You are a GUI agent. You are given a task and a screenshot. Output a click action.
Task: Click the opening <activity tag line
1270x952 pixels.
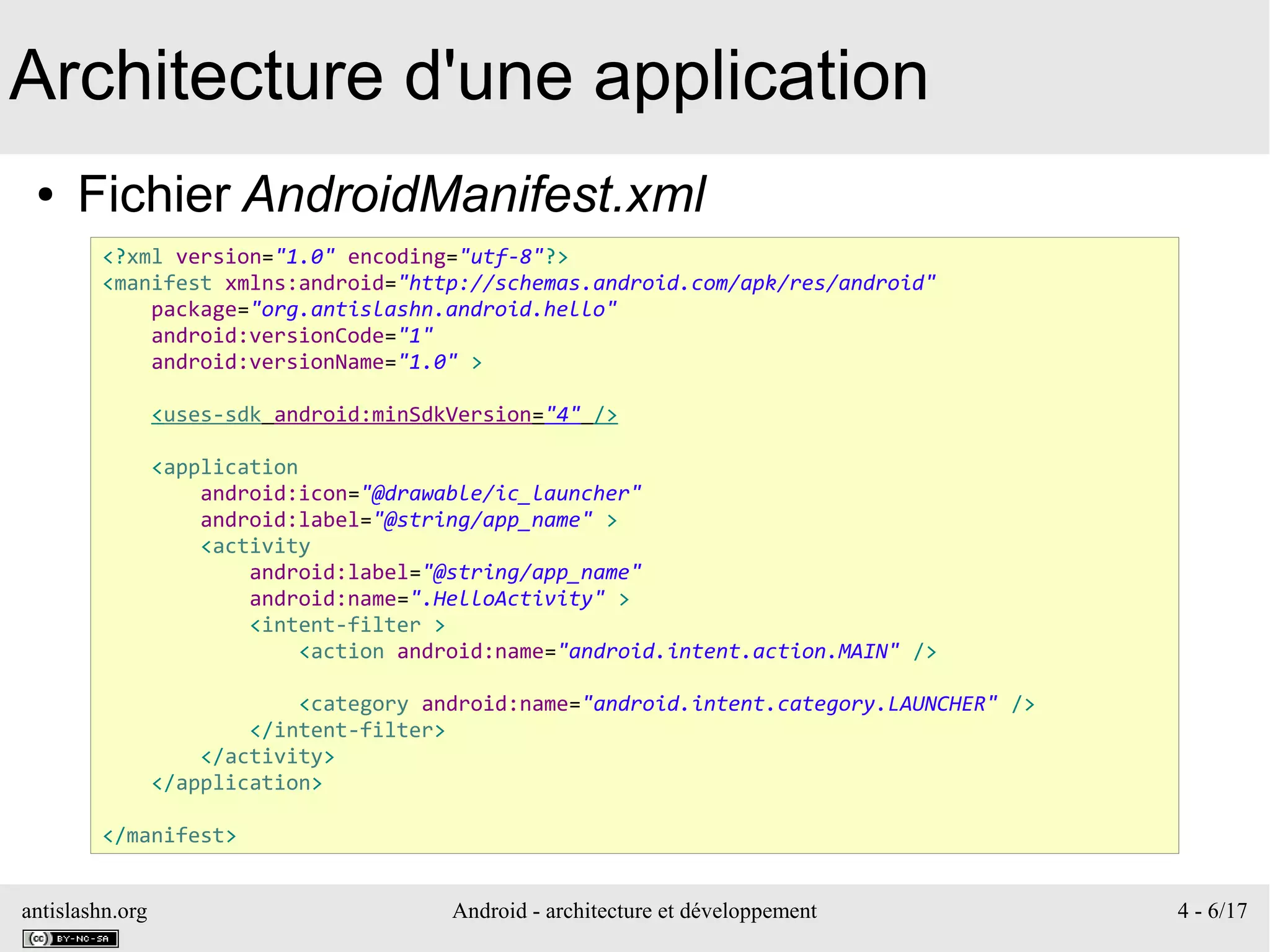click(x=255, y=546)
